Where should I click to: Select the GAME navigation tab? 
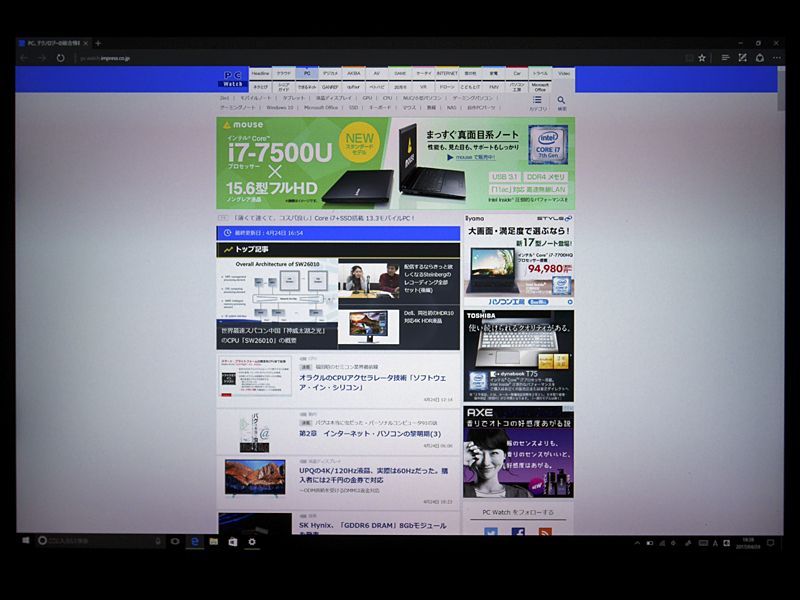click(x=400, y=73)
